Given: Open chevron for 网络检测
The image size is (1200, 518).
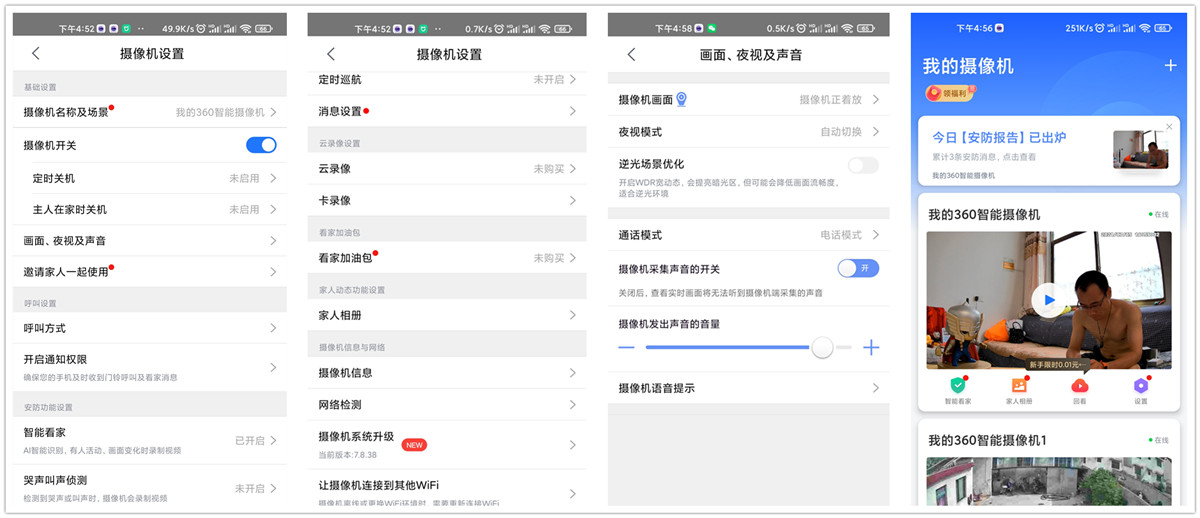Looking at the screenshot, I should [x=573, y=405].
